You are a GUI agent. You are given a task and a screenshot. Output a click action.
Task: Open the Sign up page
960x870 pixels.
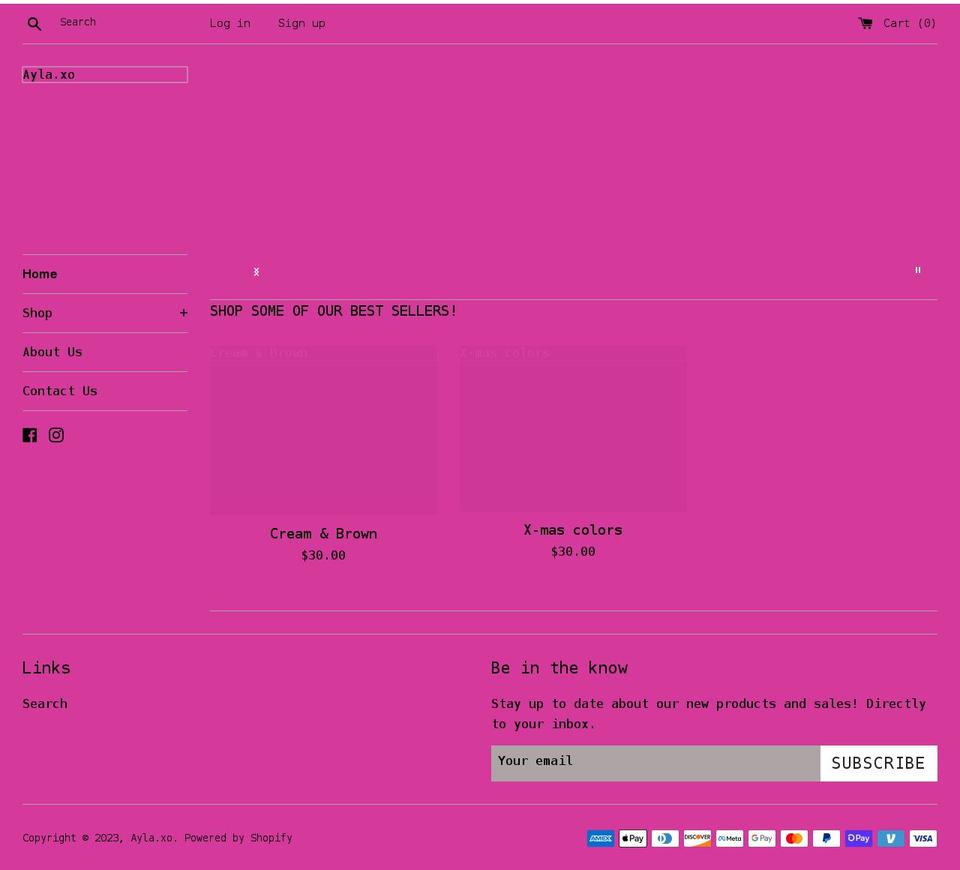pyautogui.click(x=301, y=23)
